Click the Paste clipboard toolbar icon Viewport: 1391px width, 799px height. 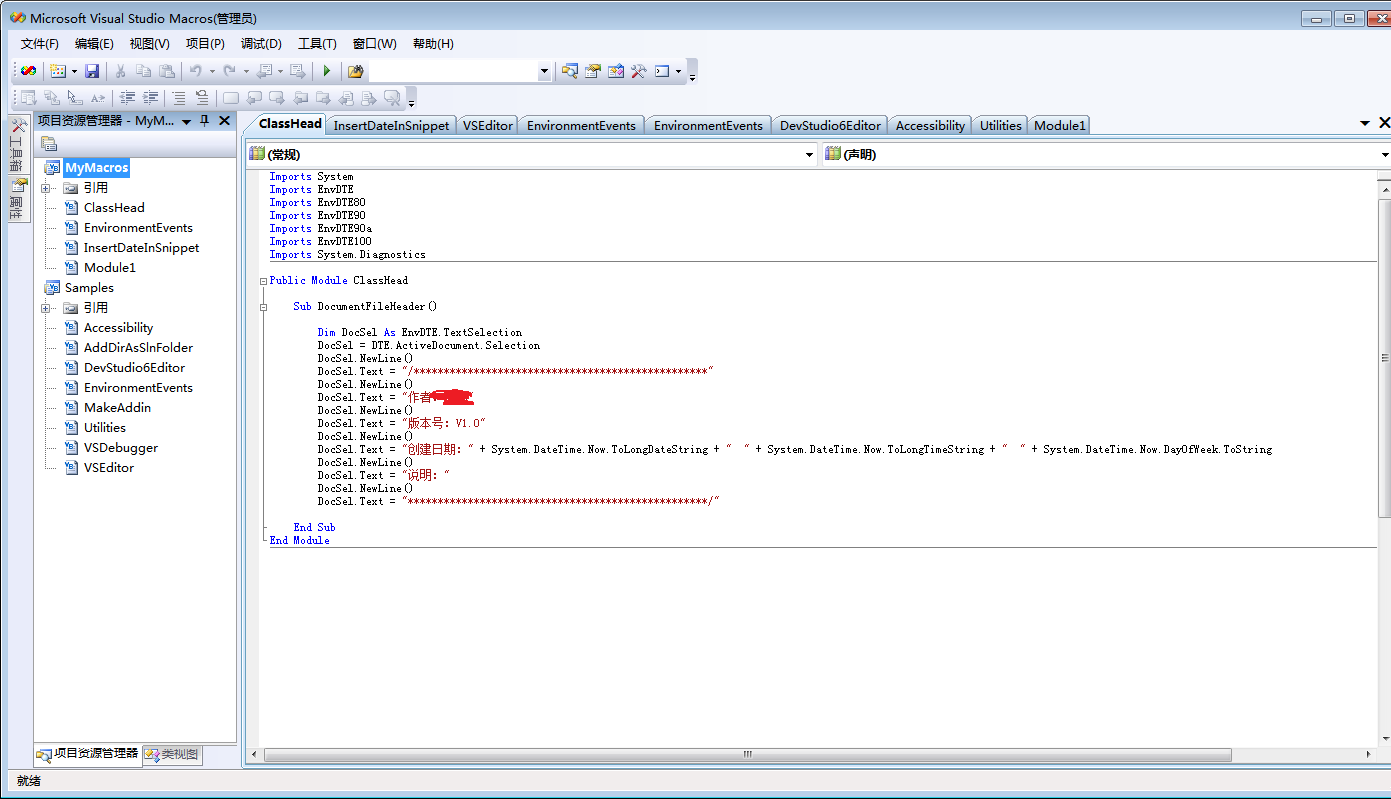[167, 71]
